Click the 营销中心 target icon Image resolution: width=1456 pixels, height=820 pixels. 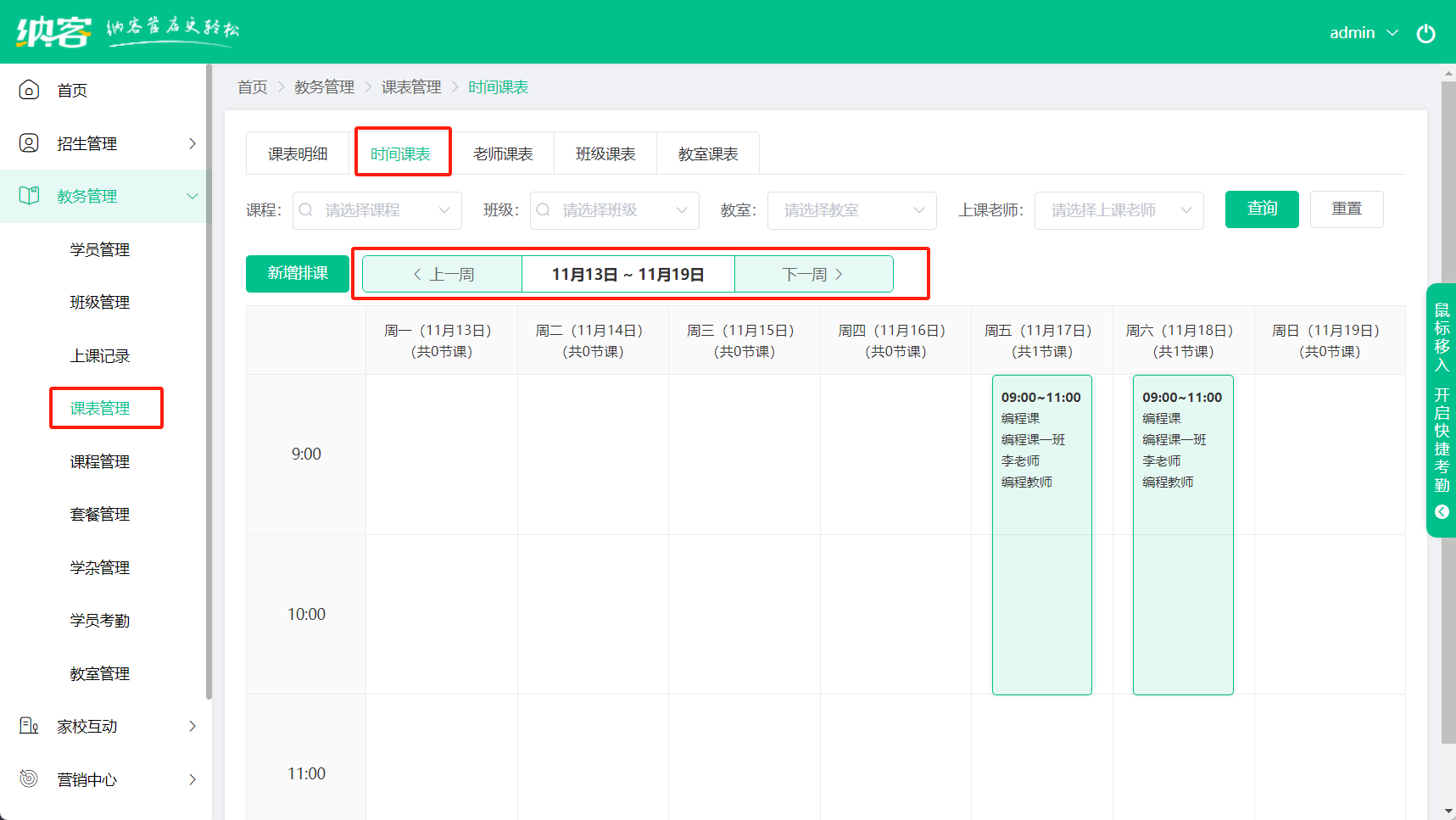[x=29, y=778]
